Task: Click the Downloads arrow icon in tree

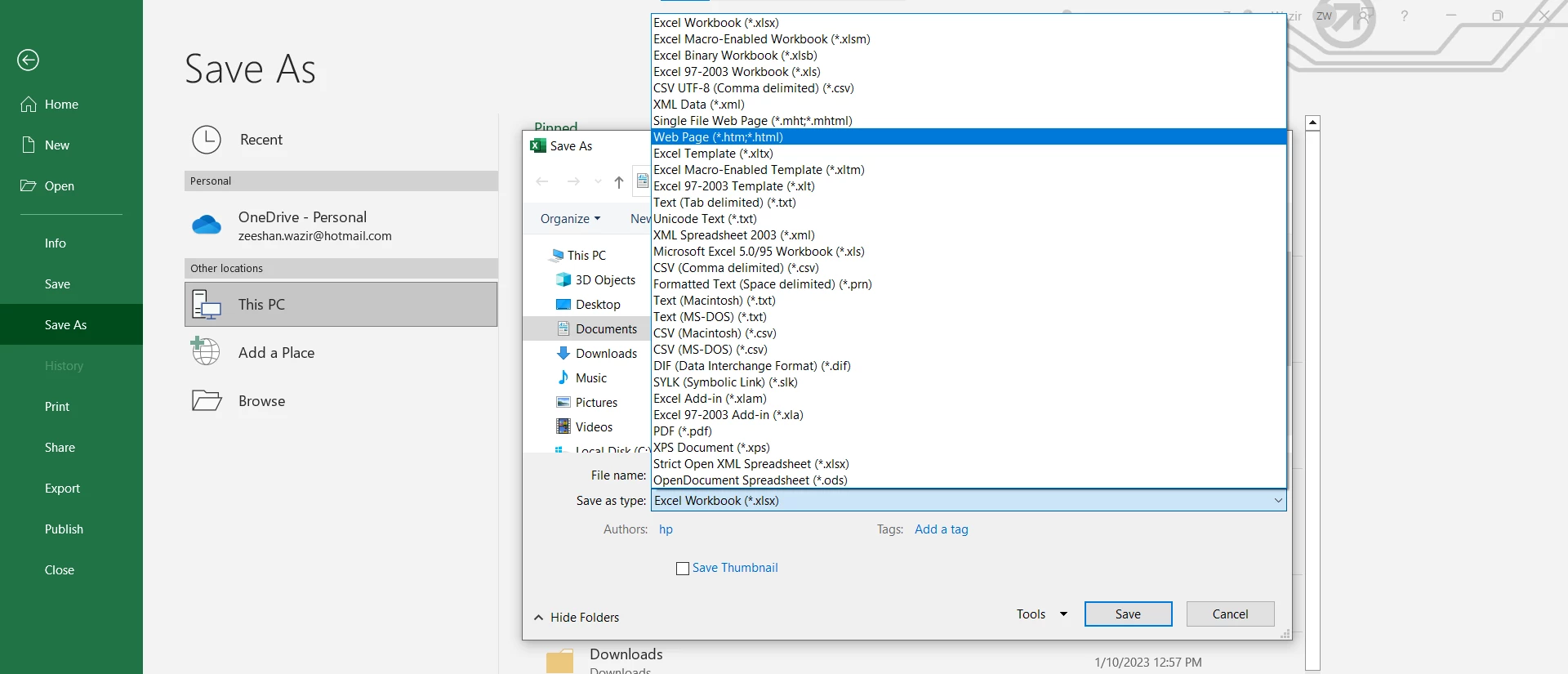Action: [x=563, y=353]
